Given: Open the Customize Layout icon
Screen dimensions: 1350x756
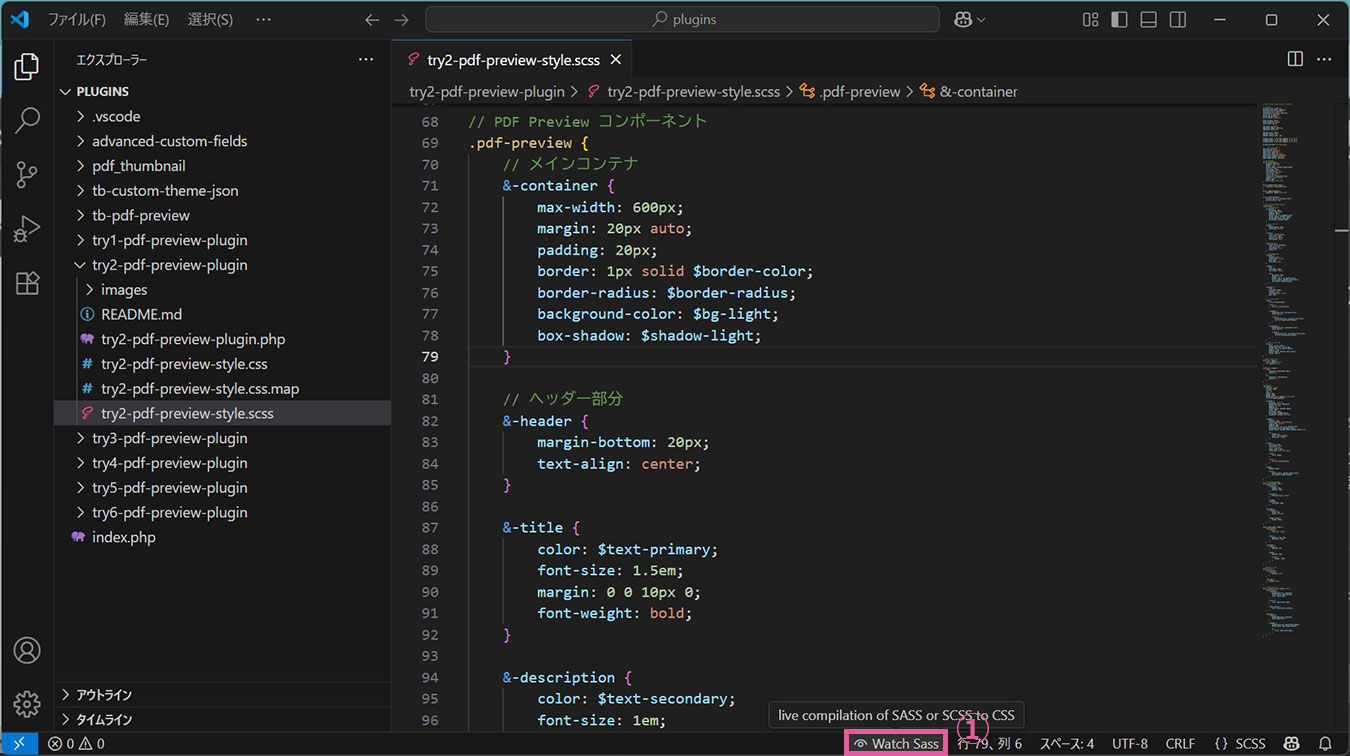Looking at the screenshot, I should coord(1091,19).
